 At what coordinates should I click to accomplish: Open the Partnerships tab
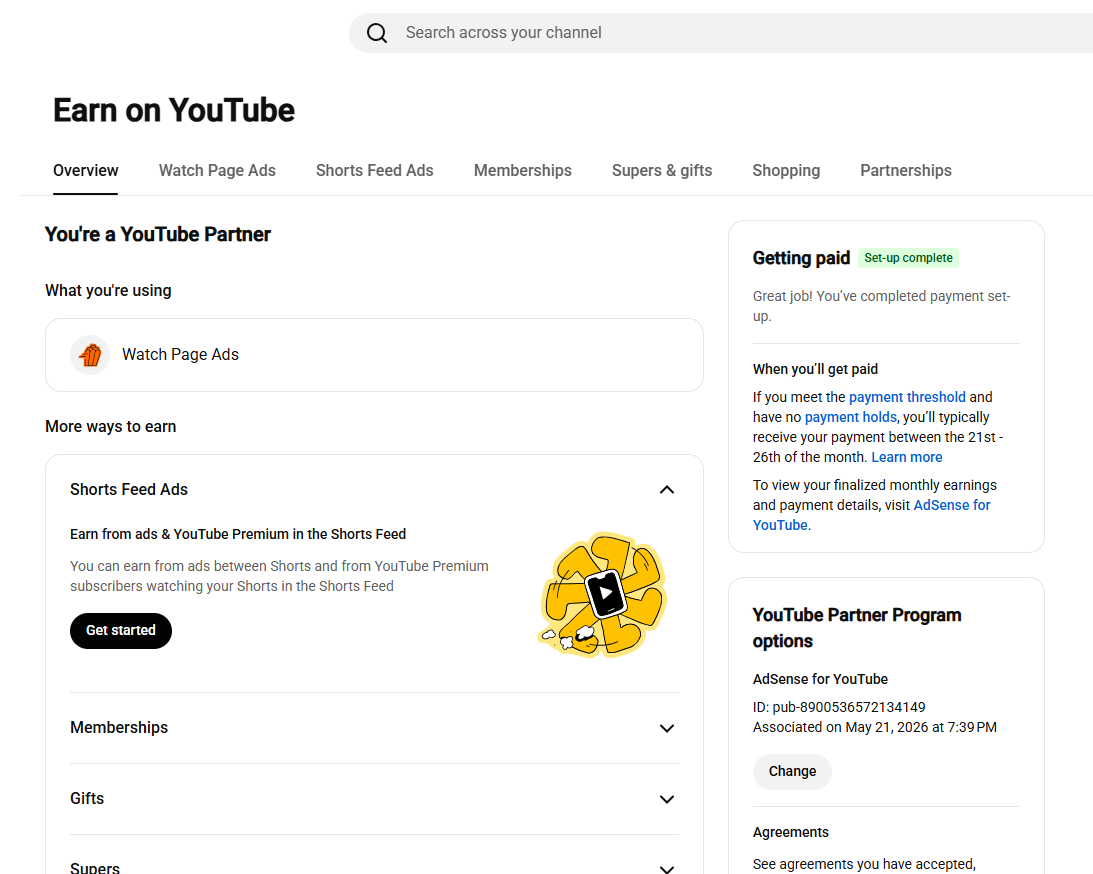[905, 171]
